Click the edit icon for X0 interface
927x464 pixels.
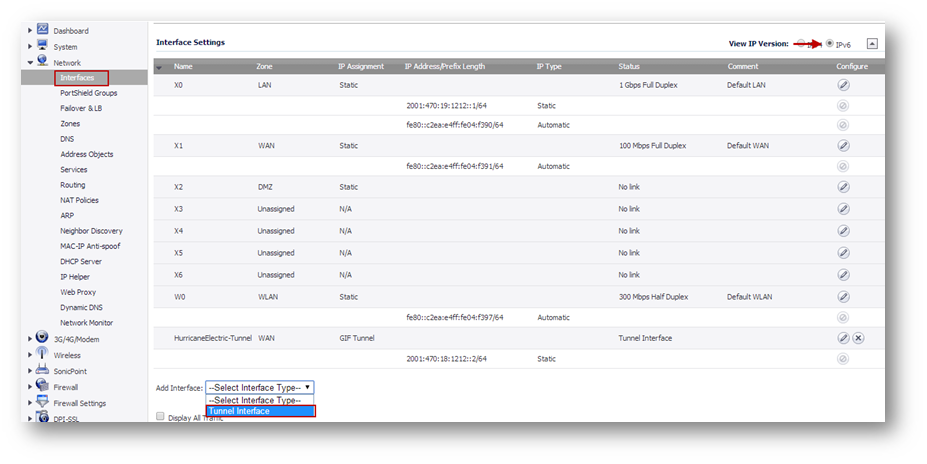point(842,85)
